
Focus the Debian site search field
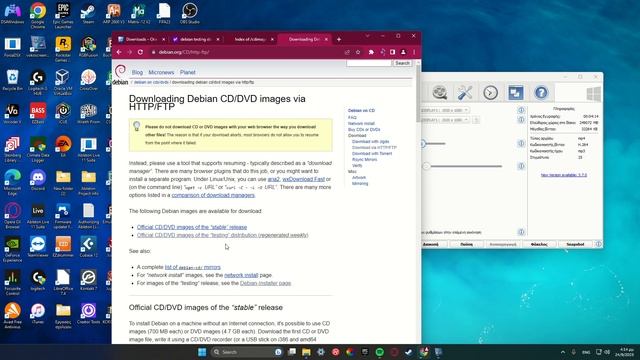click(x=369, y=63)
